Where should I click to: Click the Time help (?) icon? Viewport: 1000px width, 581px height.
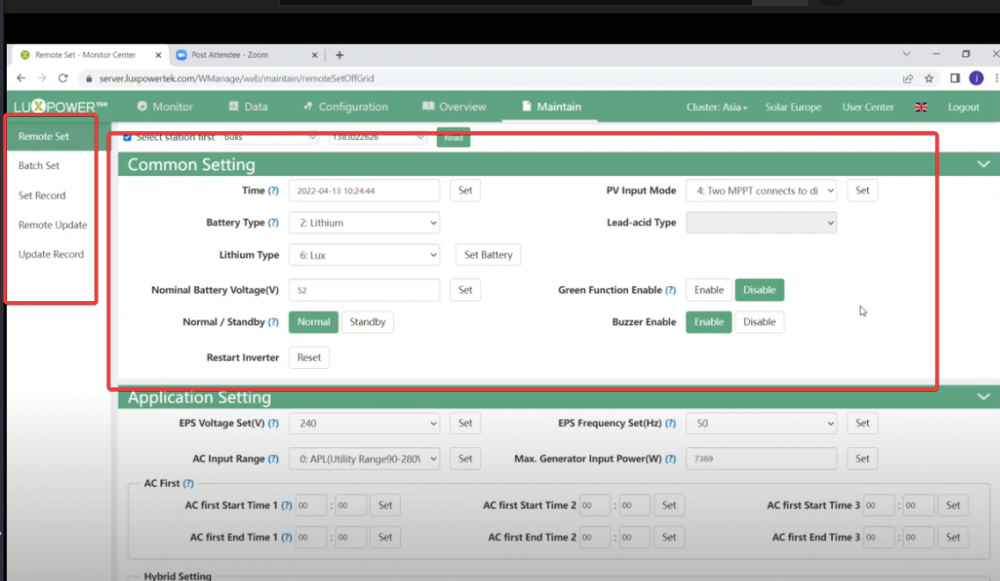click(273, 191)
